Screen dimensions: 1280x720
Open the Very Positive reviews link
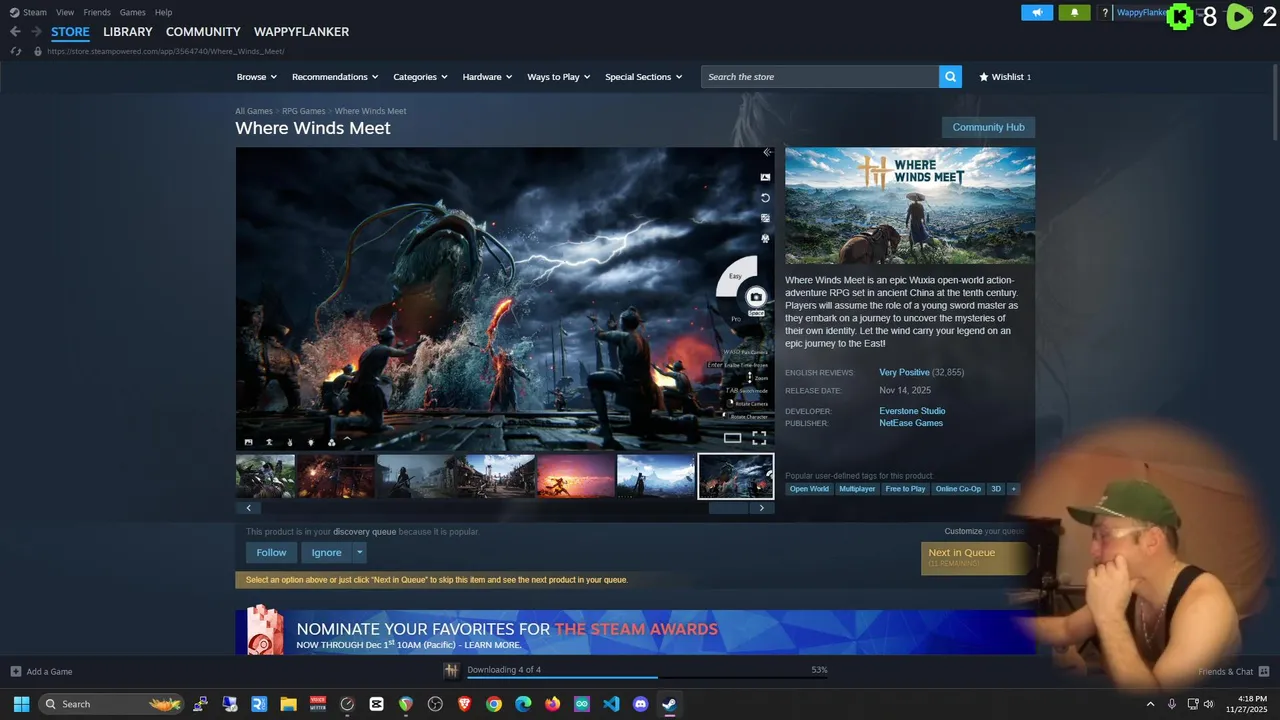[904, 372]
